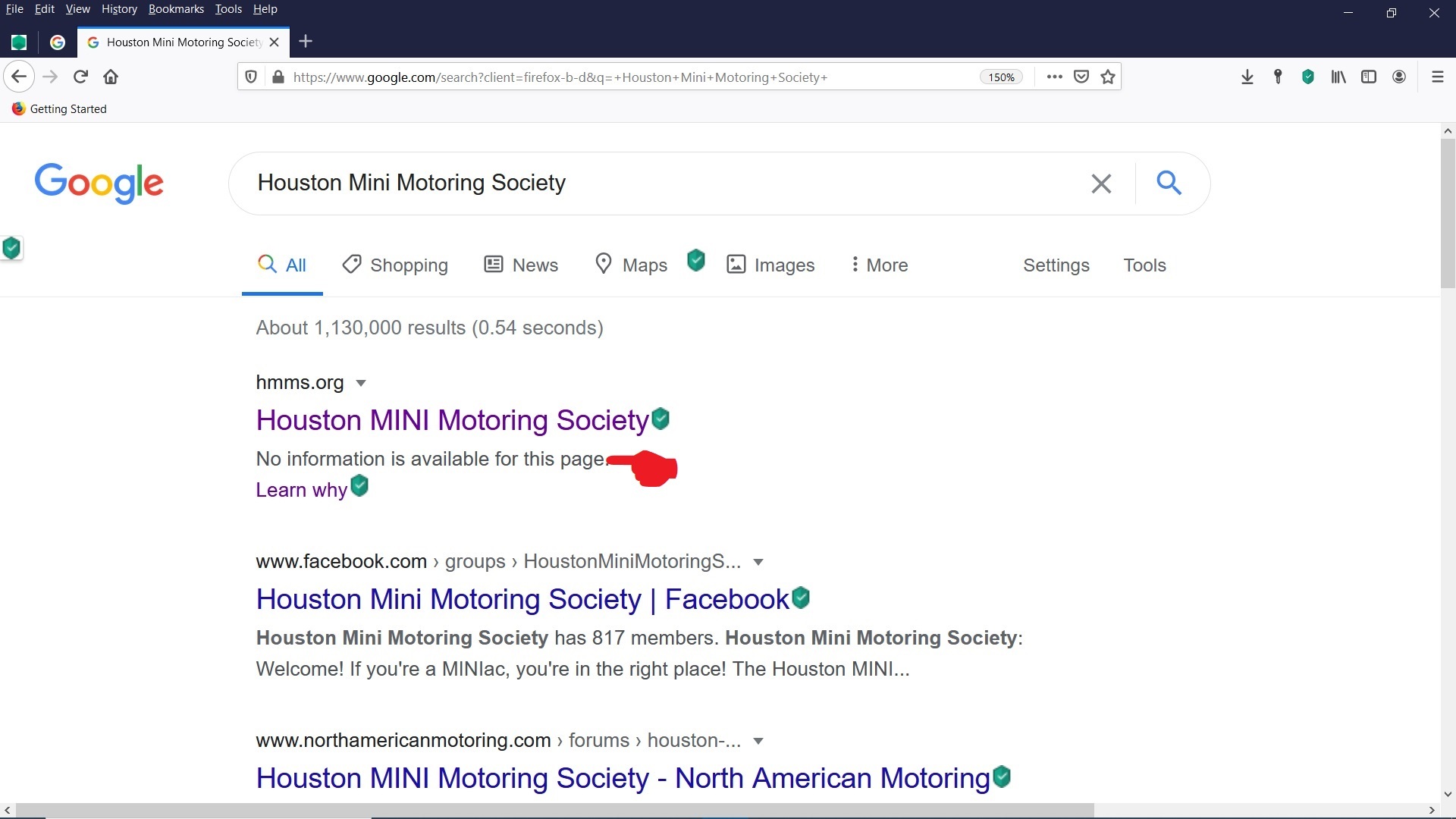Click the 150% zoom level indicator

pos(1001,77)
